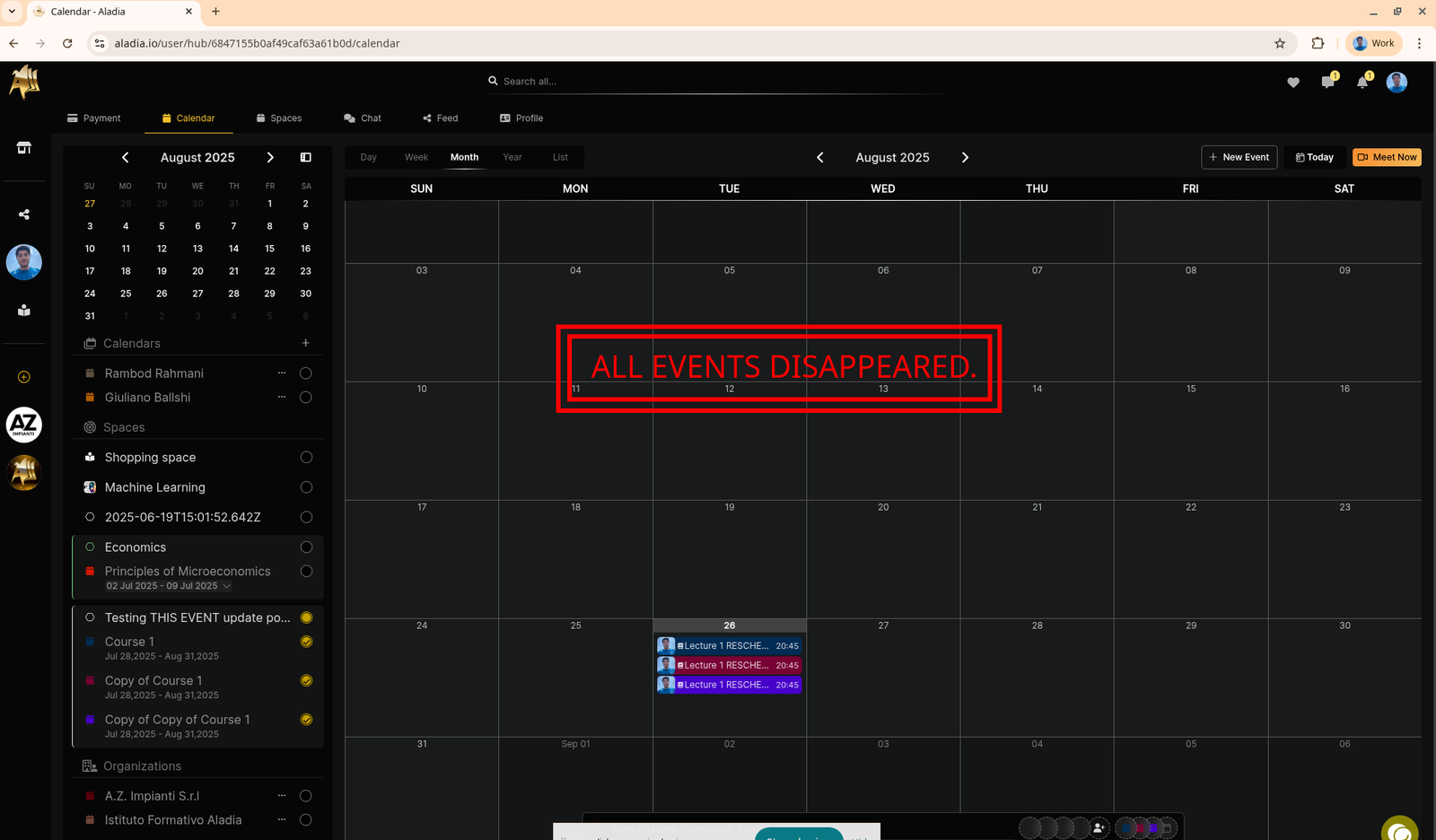Screen dimensions: 1436x840
Task: Open the Payment tab
Action: click(94, 118)
